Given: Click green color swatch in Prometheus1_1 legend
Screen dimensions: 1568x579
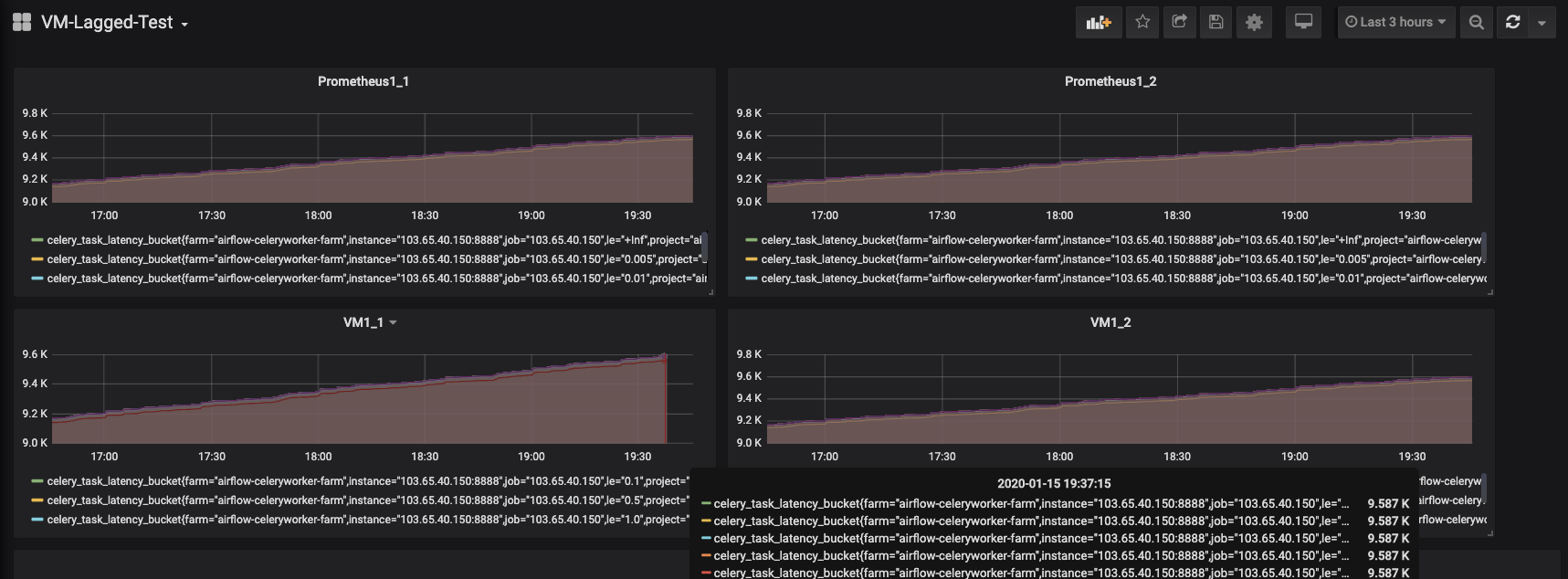Looking at the screenshot, I should point(37,240).
